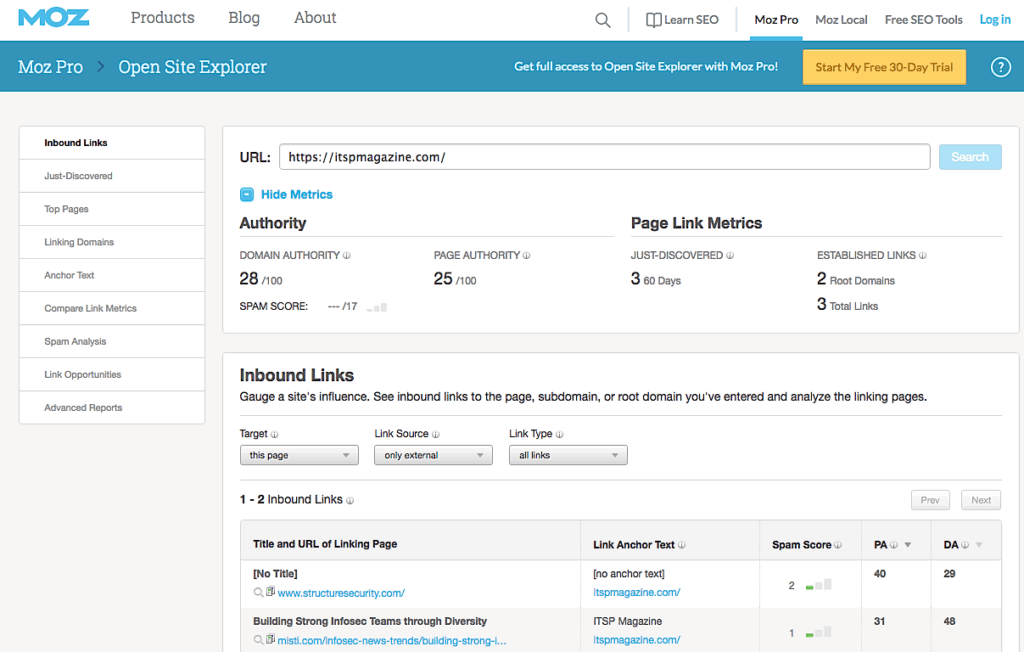Screen dimensions: 1024x652
Task: Click Moz Pro breadcrumb link
Action: point(50,67)
